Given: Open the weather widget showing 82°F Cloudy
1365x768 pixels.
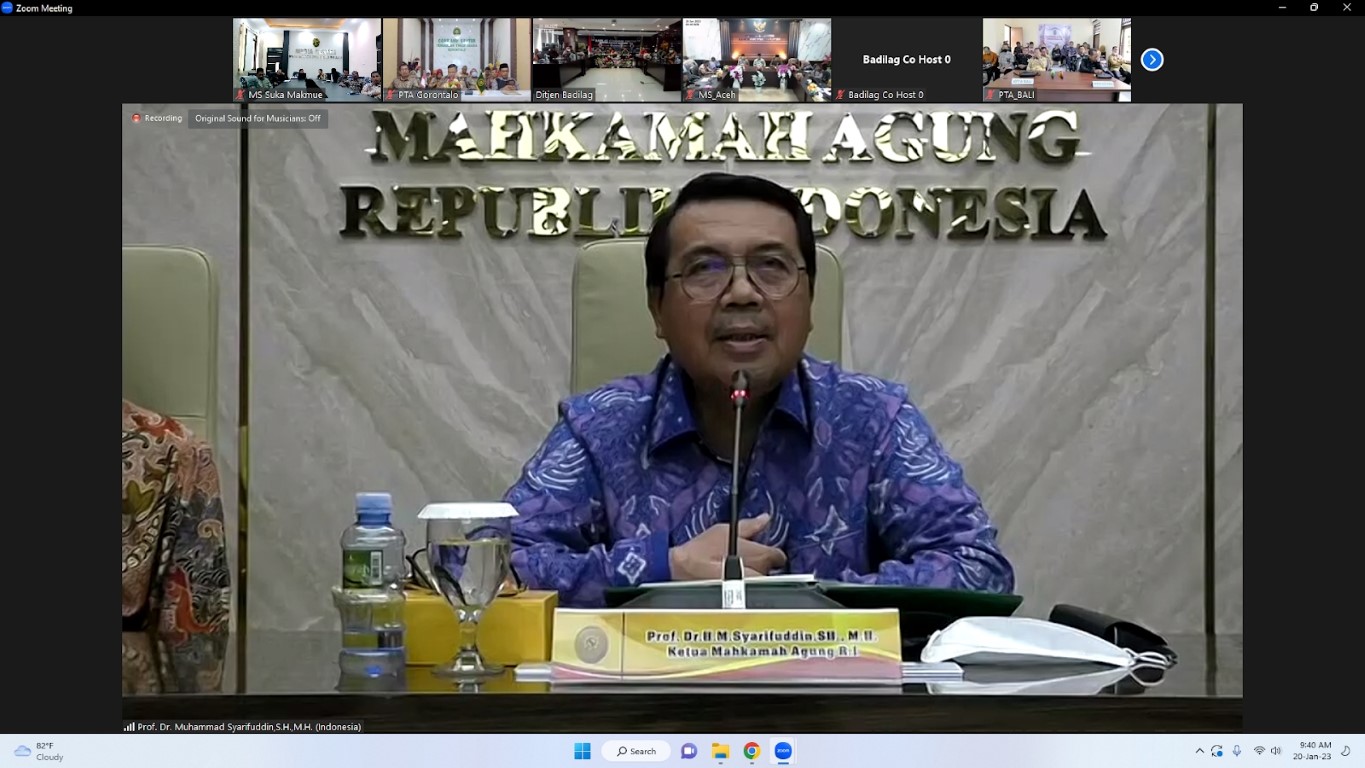Looking at the screenshot, I should tap(40, 751).
